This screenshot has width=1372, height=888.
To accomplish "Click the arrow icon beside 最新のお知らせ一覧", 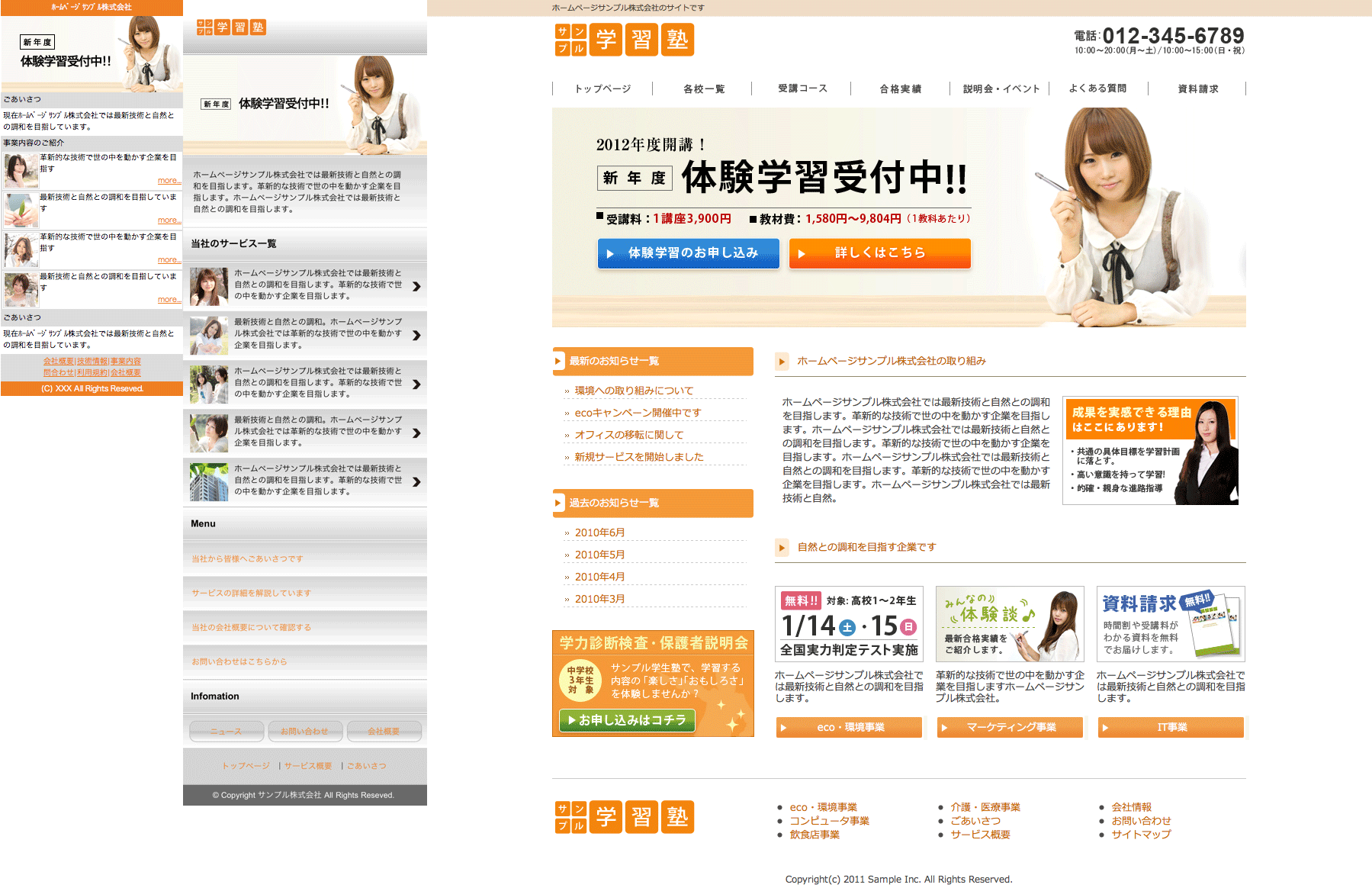I will tap(558, 362).
